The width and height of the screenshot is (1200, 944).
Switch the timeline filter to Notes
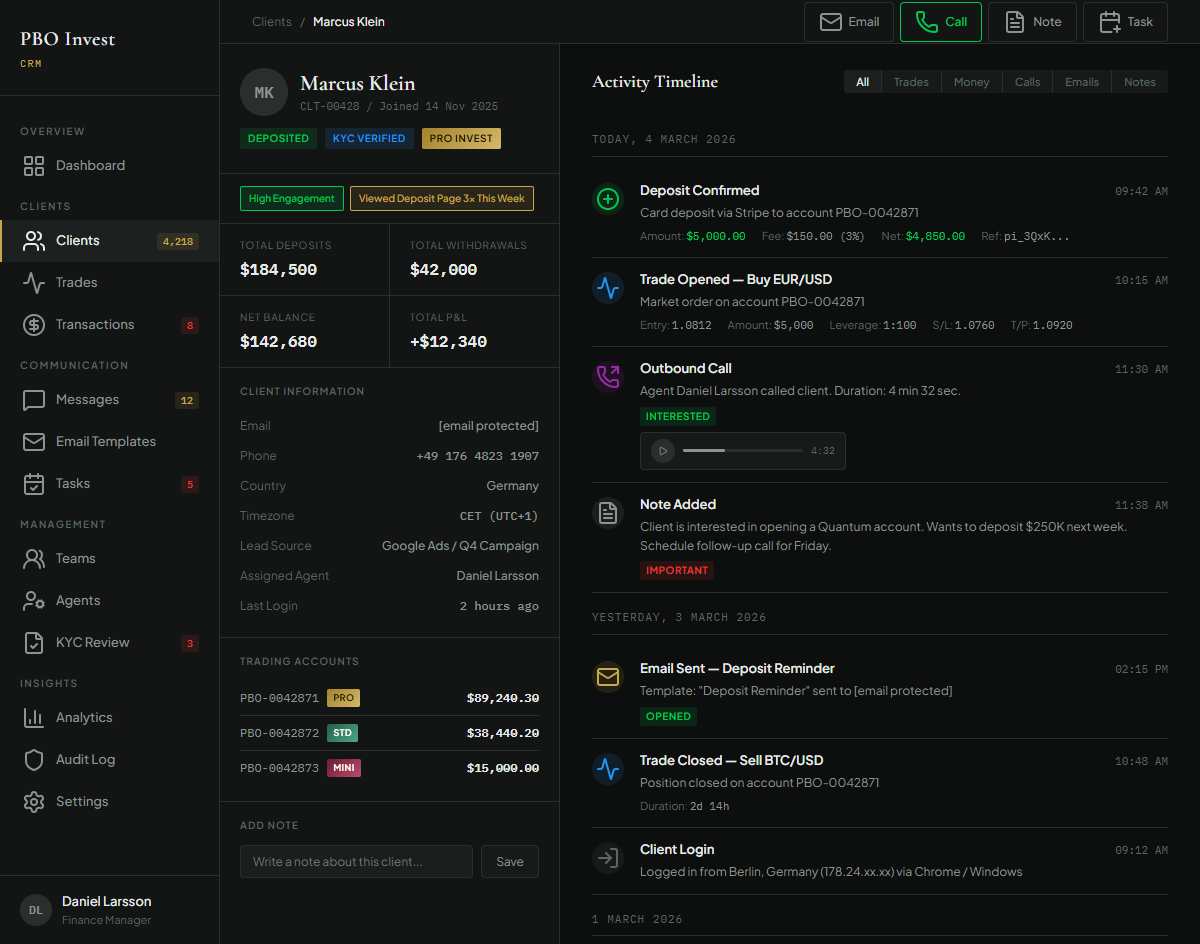point(1139,82)
